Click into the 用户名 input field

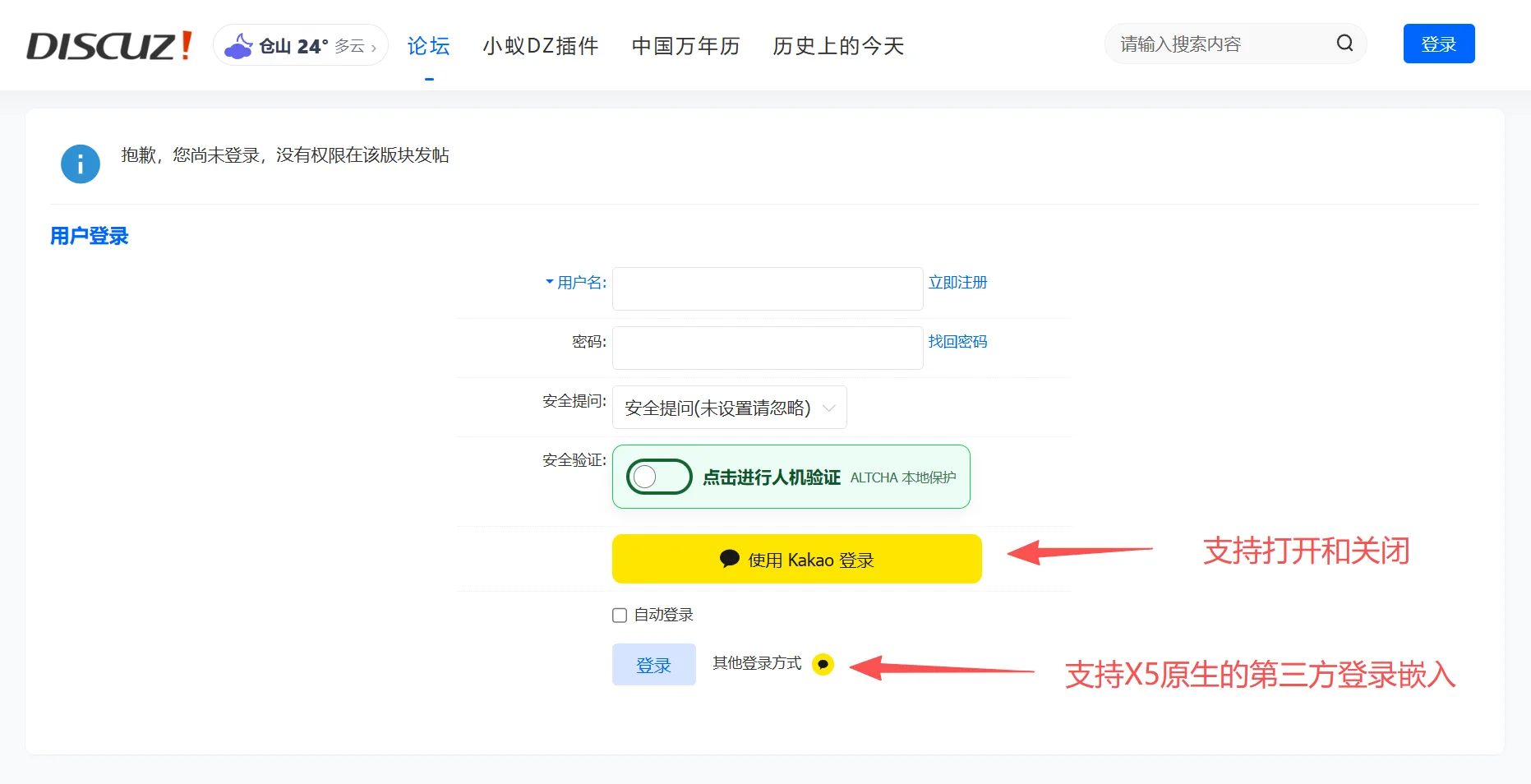click(768, 288)
